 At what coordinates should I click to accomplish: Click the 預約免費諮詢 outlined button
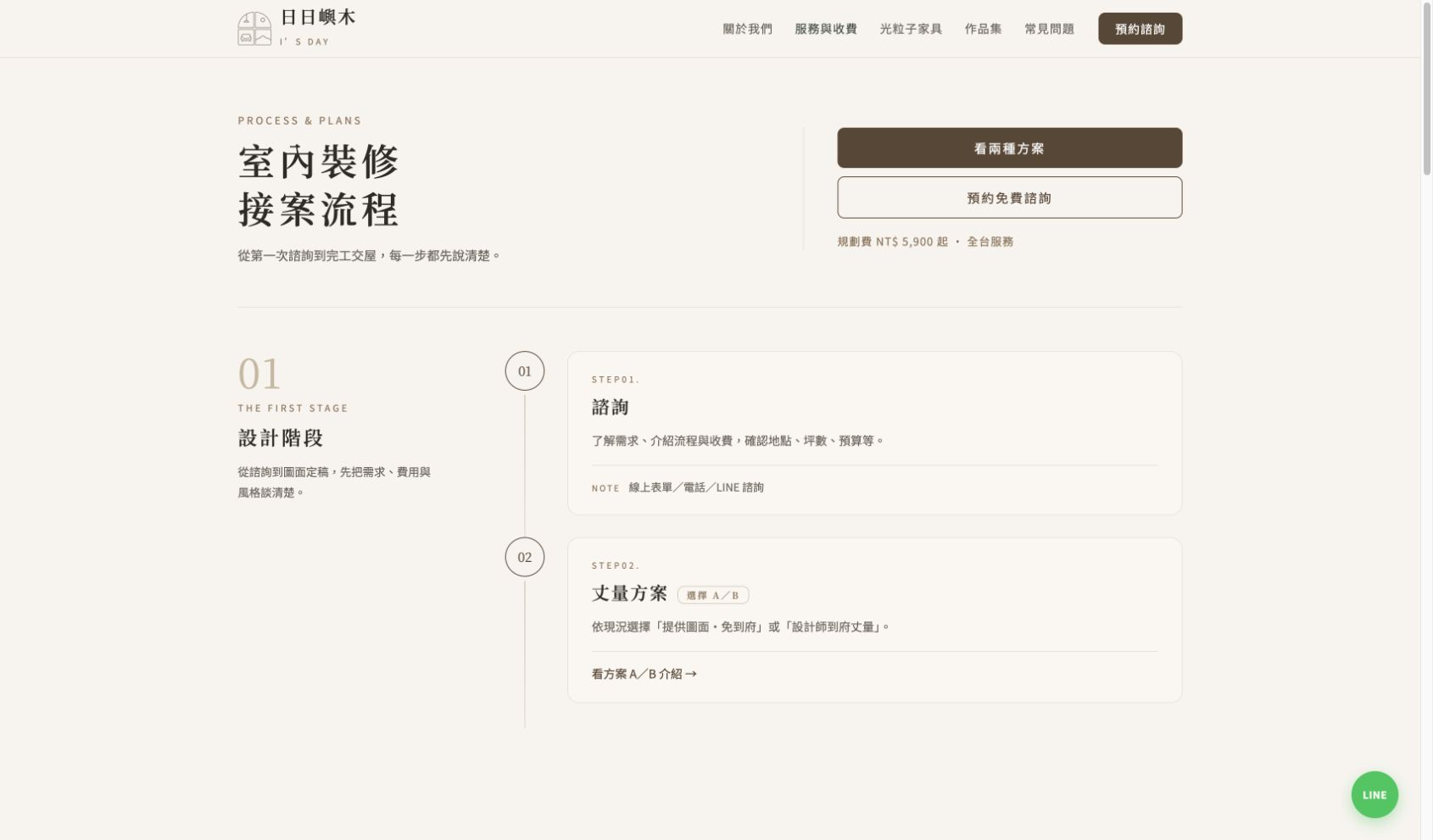pyautogui.click(x=1009, y=197)
